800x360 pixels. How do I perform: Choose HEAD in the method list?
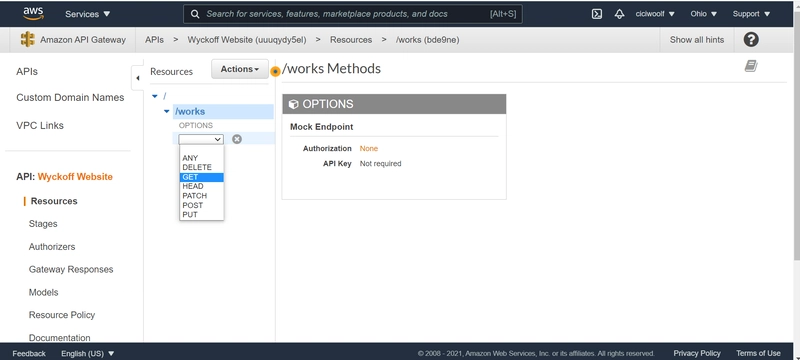click(201, 186)
